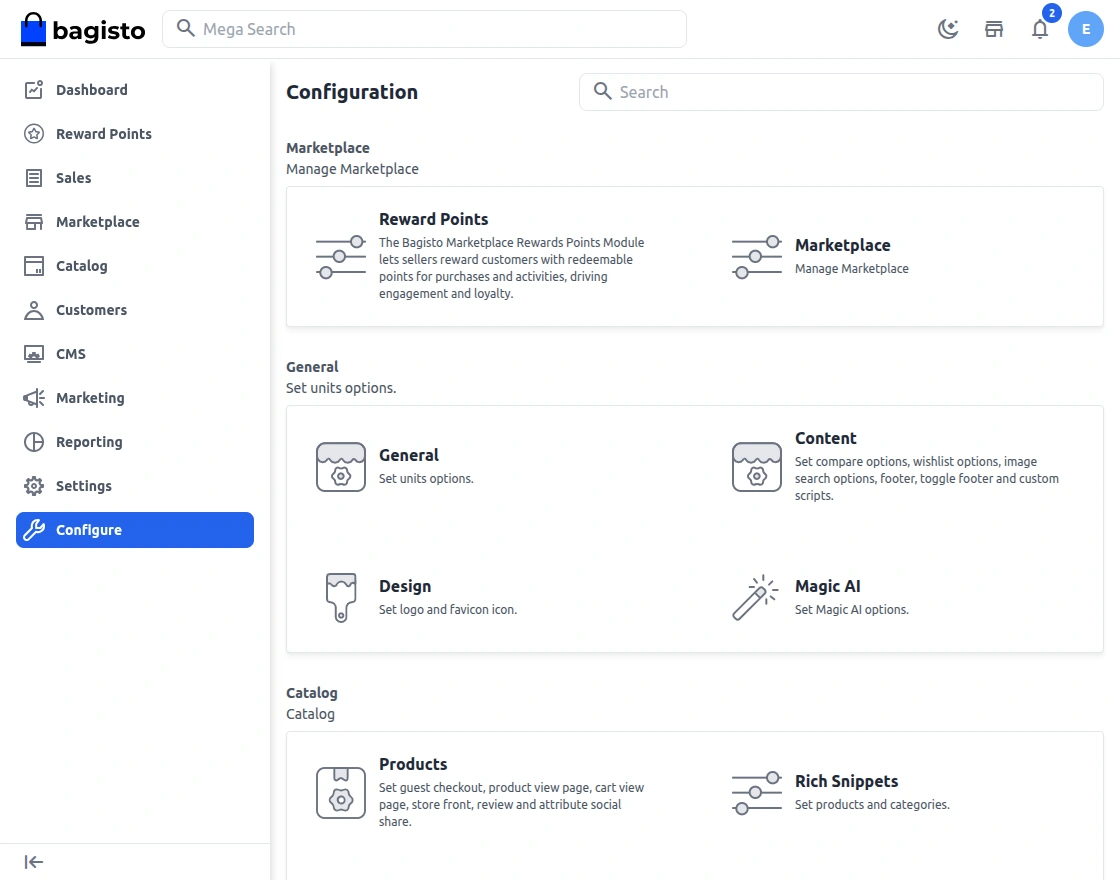
Task: Click the Catalog icon in sidebar
Action: [34, 266]
